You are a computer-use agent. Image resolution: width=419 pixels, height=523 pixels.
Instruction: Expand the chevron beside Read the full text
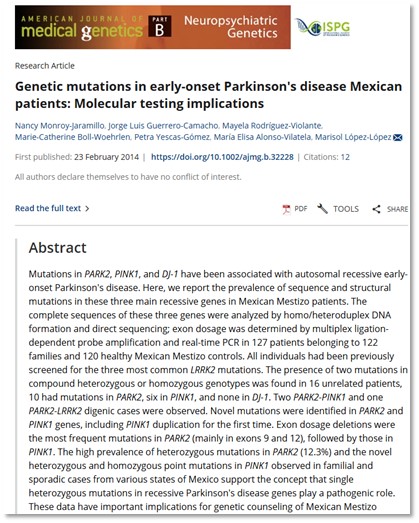(x=87, y=209)
